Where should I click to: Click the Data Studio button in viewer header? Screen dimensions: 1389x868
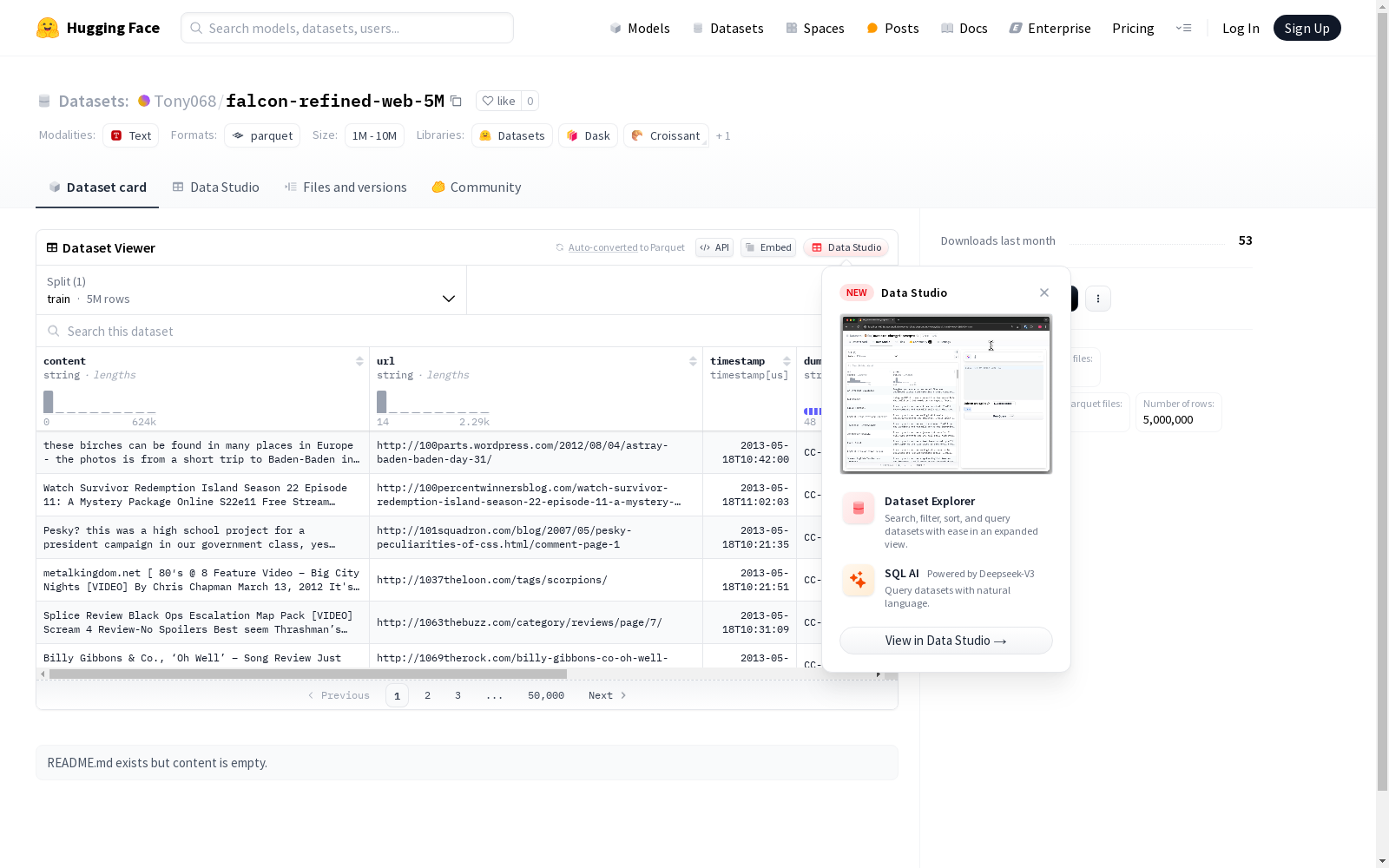coord(846,247)
